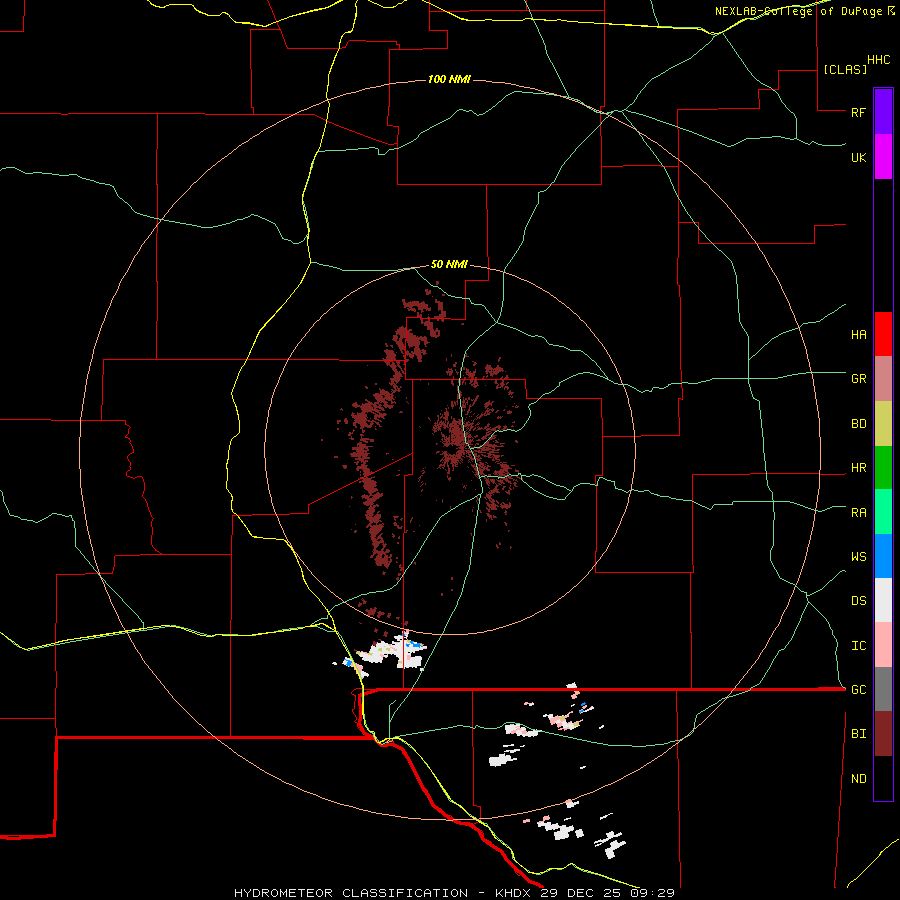Click the HA legend label
The height and width of the screenshot is (900, 900).
pyautogui.click(x=858, y=335)
